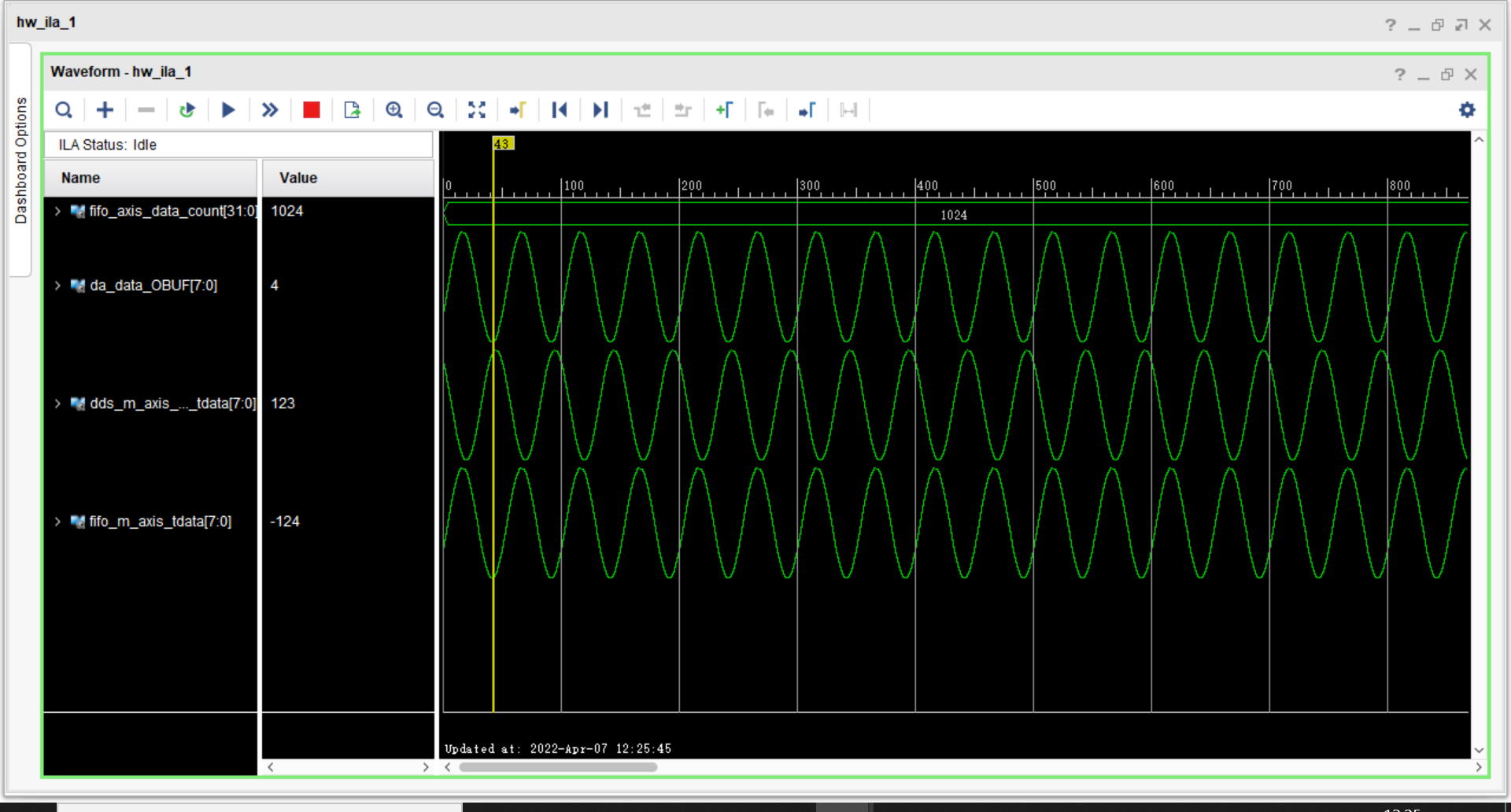The width and height of the screenshot is (1511, 812).
Task: Run trigger for this ILA core
Action: 228,110
